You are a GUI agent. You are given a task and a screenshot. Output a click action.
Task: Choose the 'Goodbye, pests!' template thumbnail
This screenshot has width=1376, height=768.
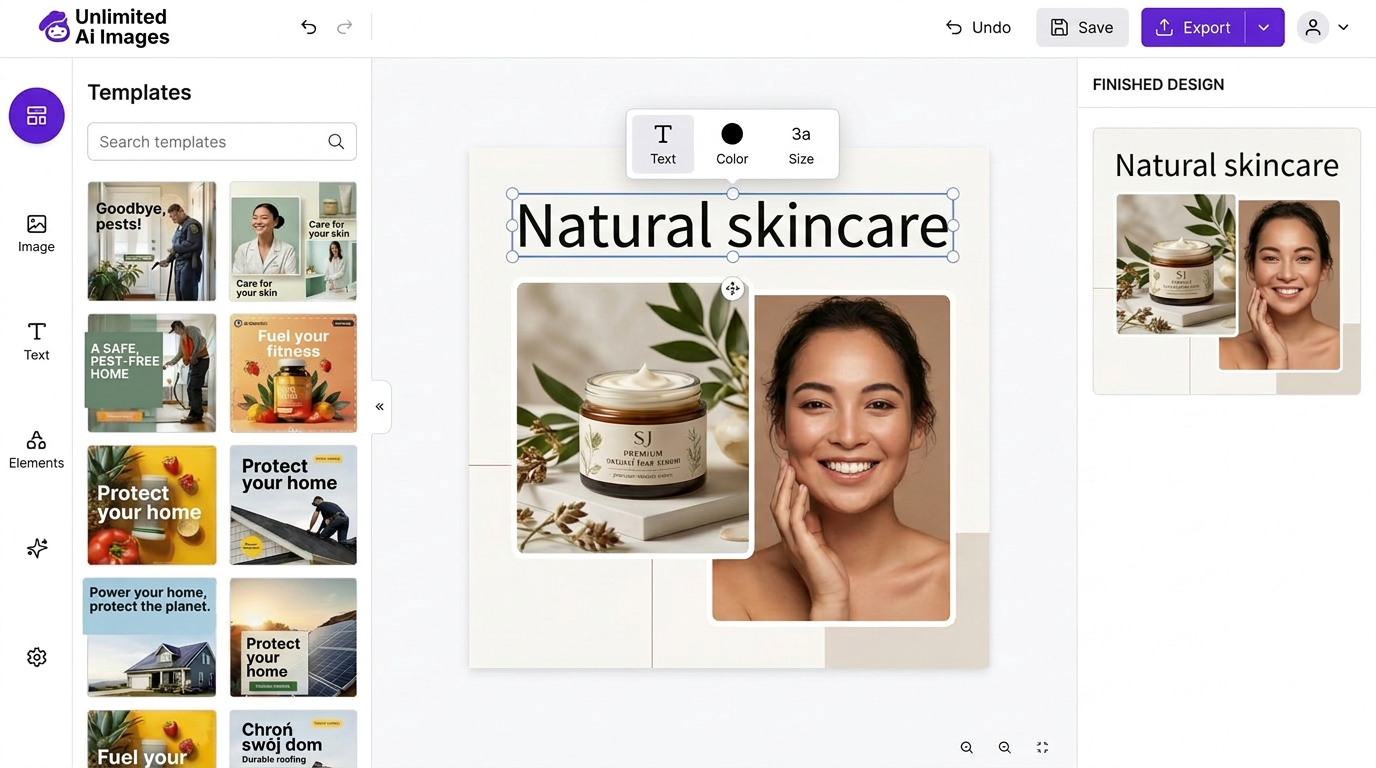pos(152,241)
